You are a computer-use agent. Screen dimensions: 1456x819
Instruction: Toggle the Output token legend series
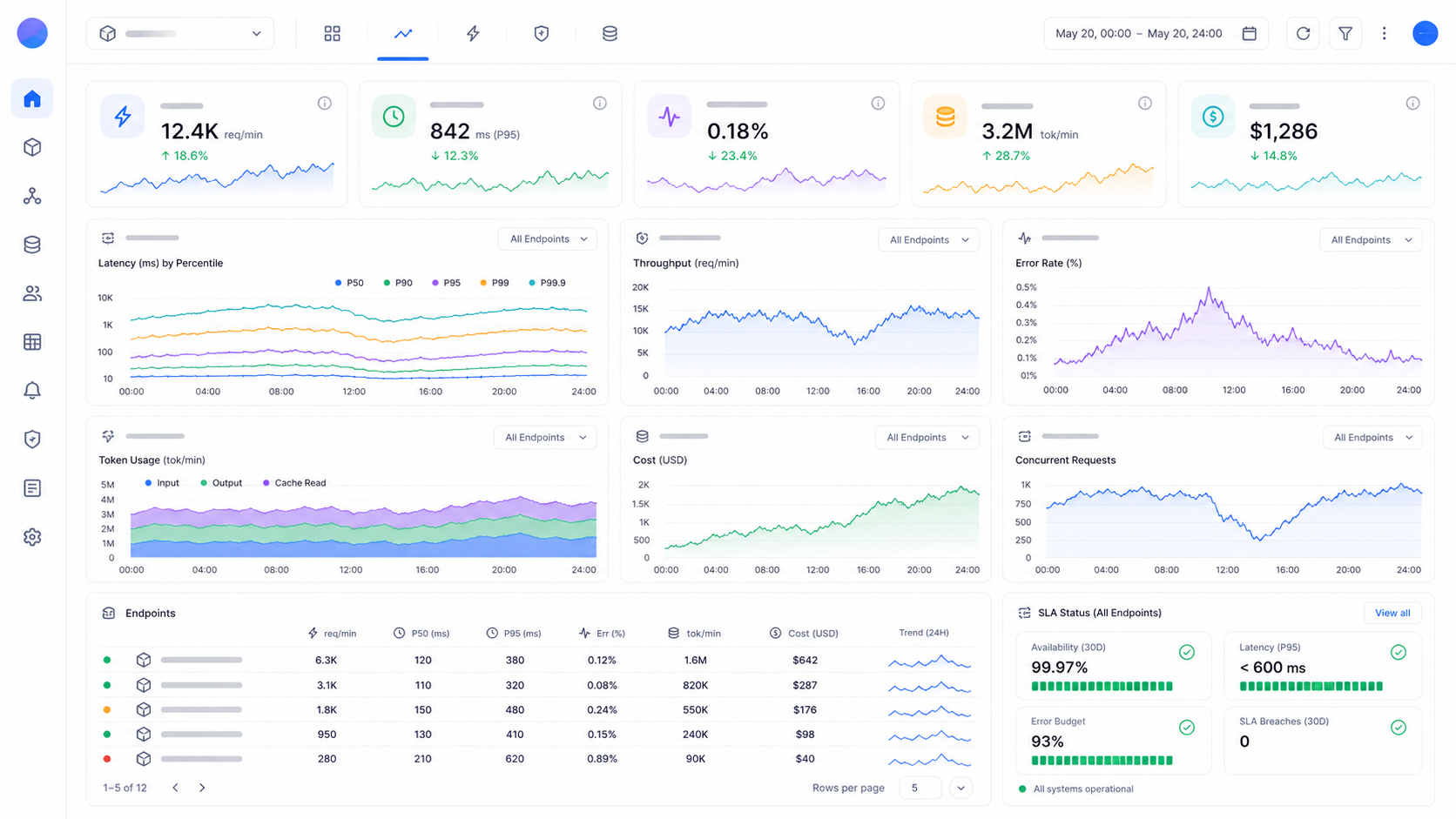(x=221, y=483)
